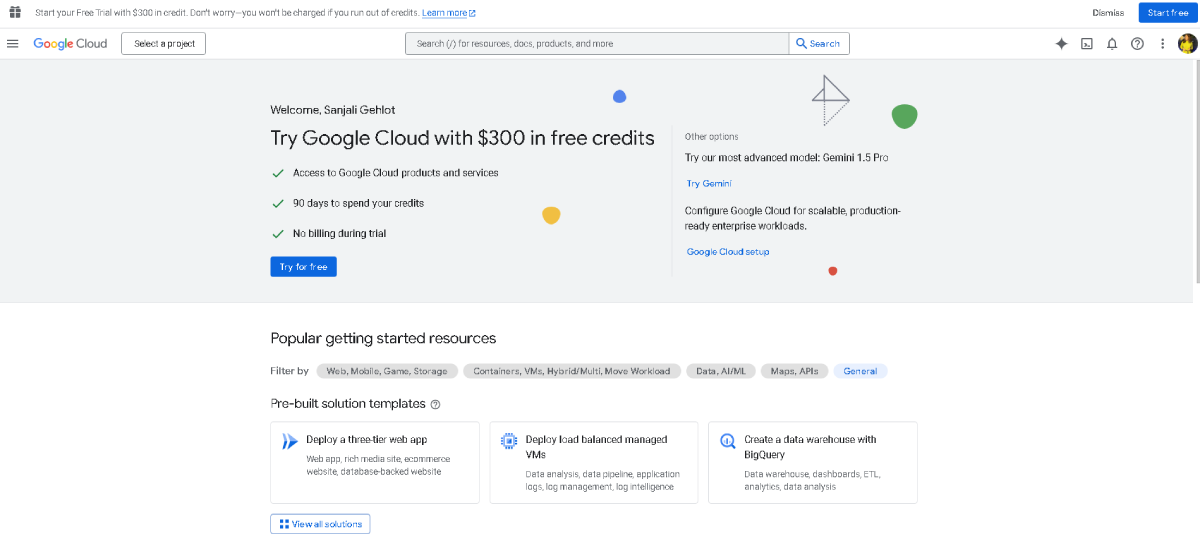
Task: Click the Start free button
Action: point(1168,13)
